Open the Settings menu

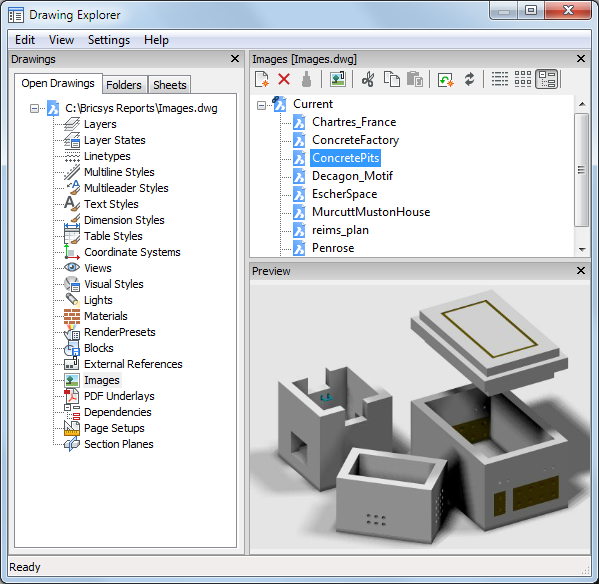click(x=109, y=40)
